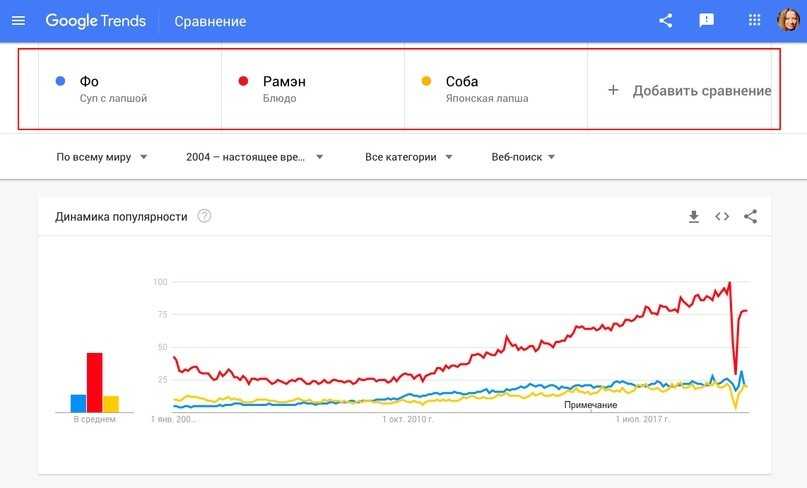The image size is (807, 488).
Task: Share the popularity dynamics chart
Action: pos(750,216)
